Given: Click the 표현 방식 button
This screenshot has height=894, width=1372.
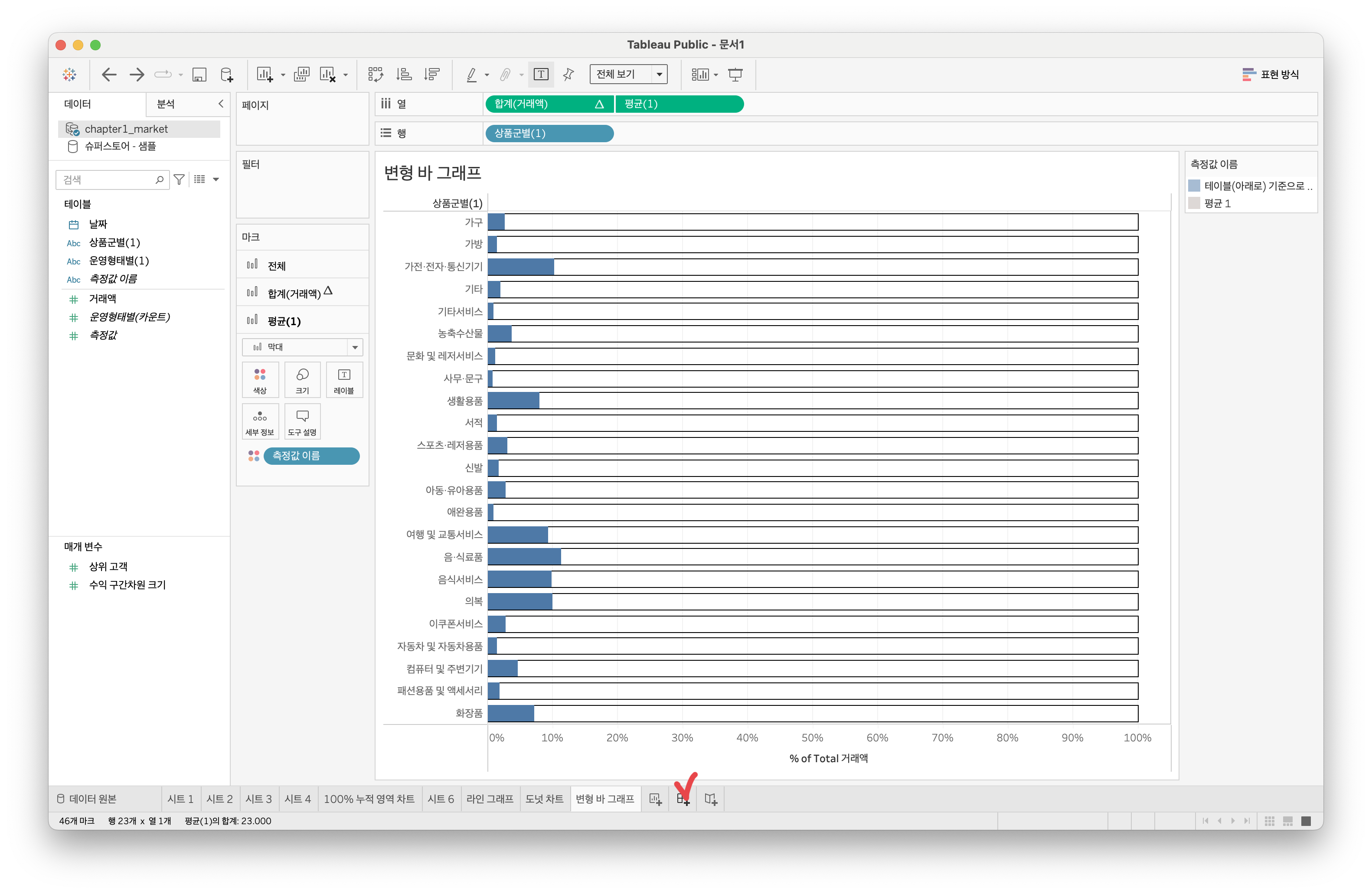Looking at the screenshot, I should [x=1271, y=75].
